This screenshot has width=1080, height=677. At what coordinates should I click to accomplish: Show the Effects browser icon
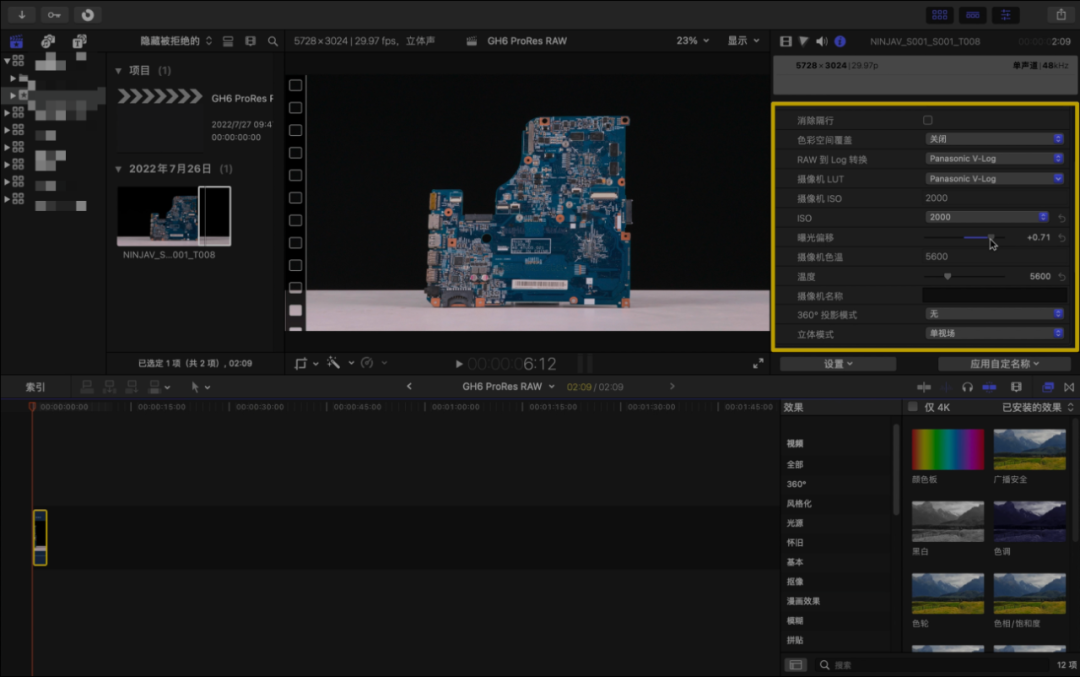tap(1048, 387)
